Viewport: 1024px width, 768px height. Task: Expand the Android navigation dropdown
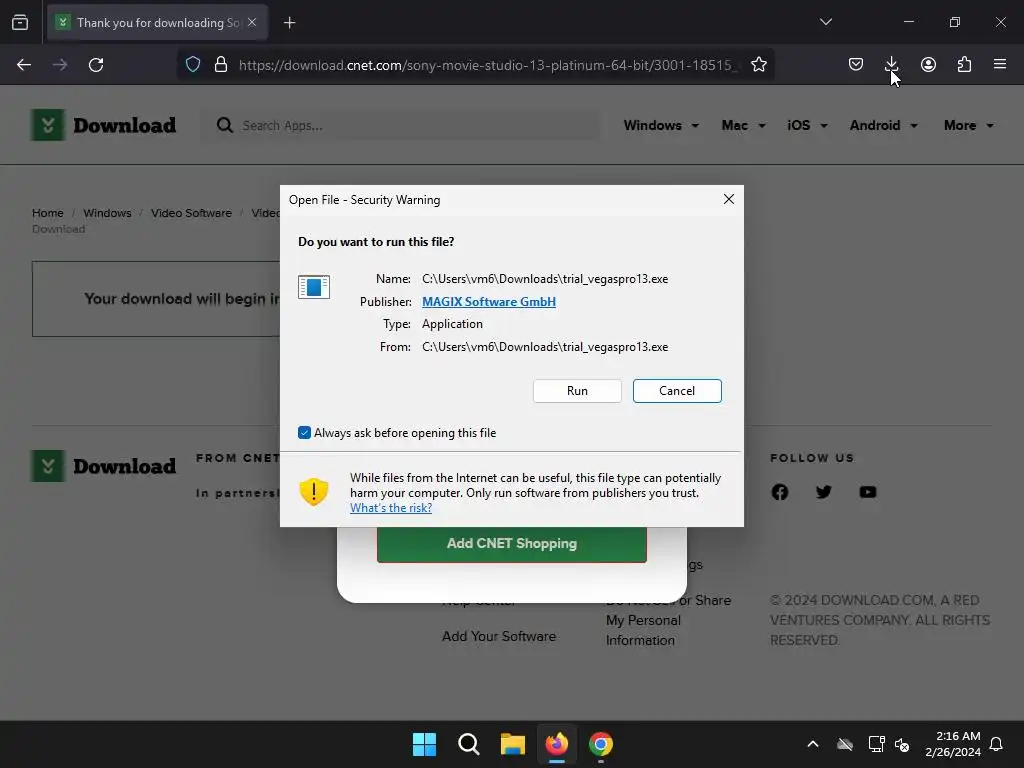coord(883,125)
